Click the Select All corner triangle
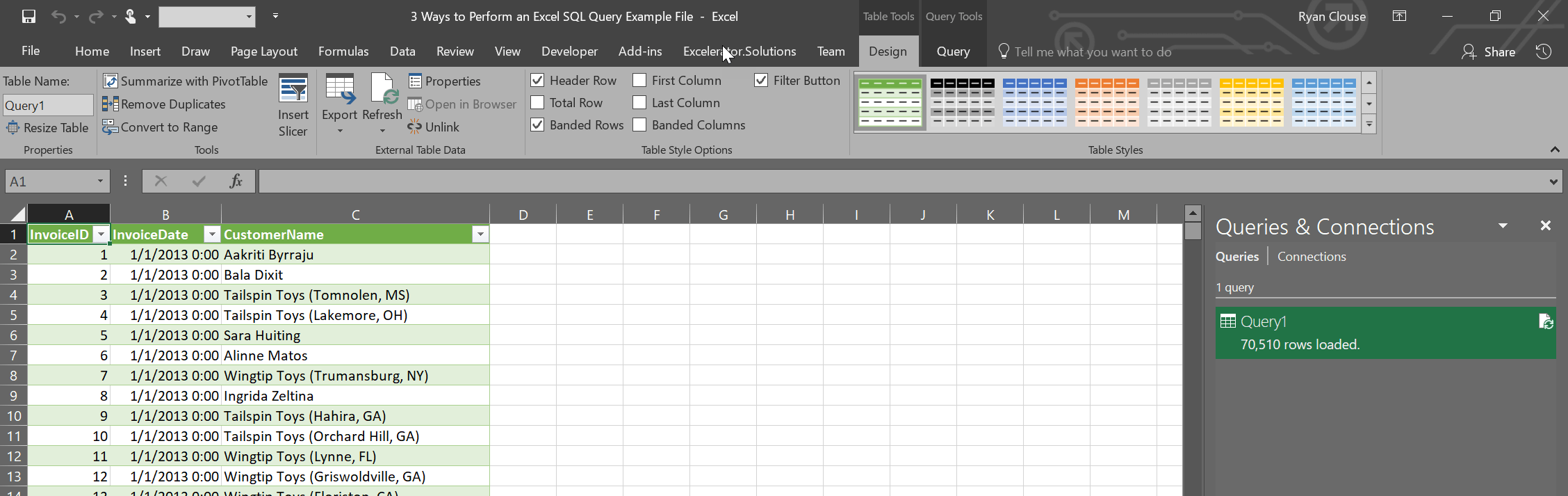Viewport: 1568px width, 496px height. tap(17, 214)
